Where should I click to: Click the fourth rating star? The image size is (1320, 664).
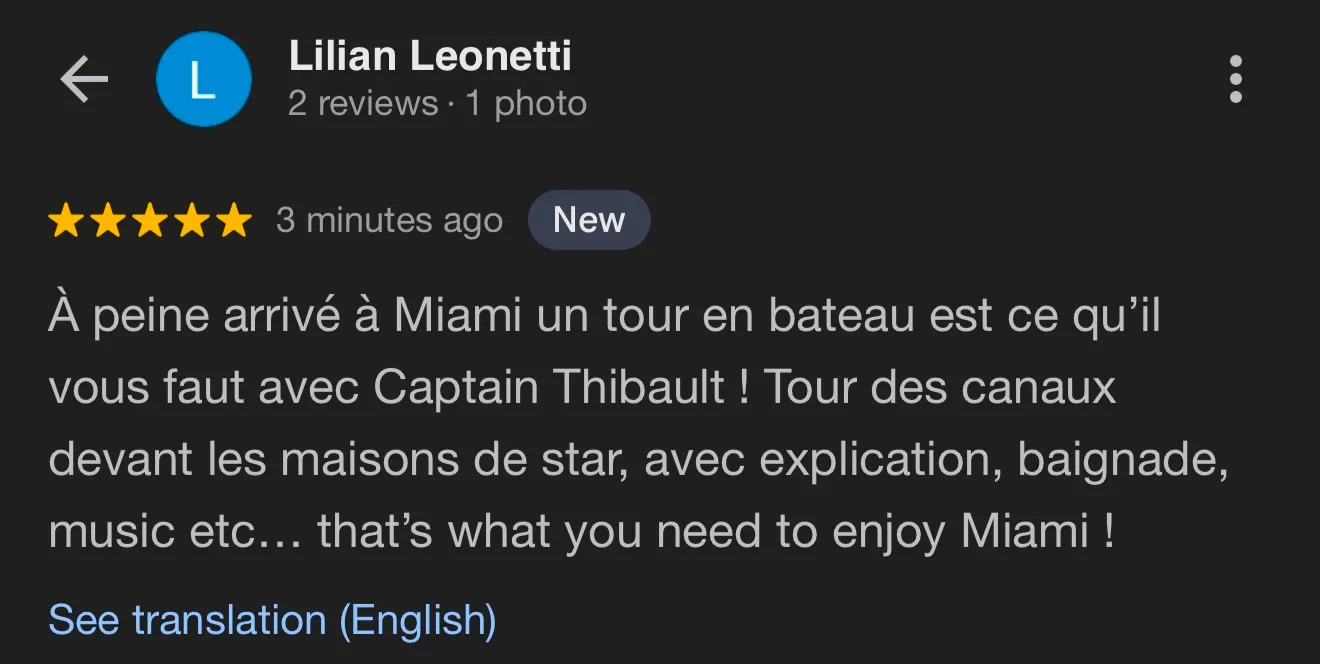[192, 221]
